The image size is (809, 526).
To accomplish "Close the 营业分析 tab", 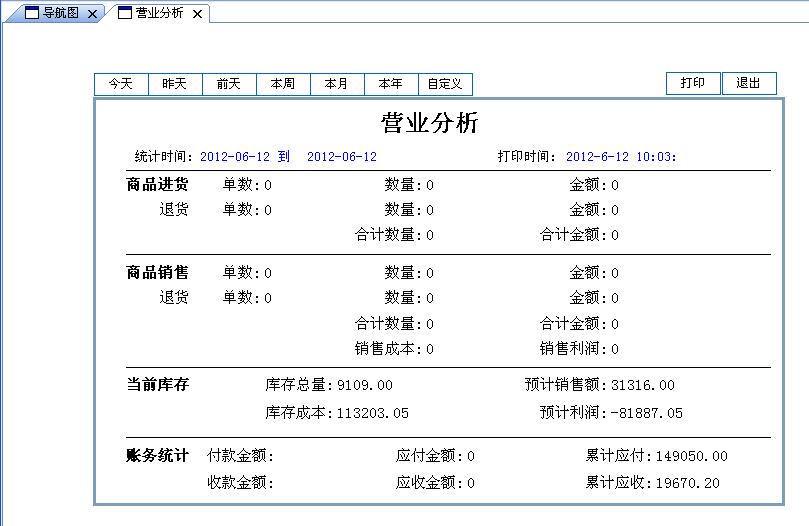I will (x=197, y=14).
